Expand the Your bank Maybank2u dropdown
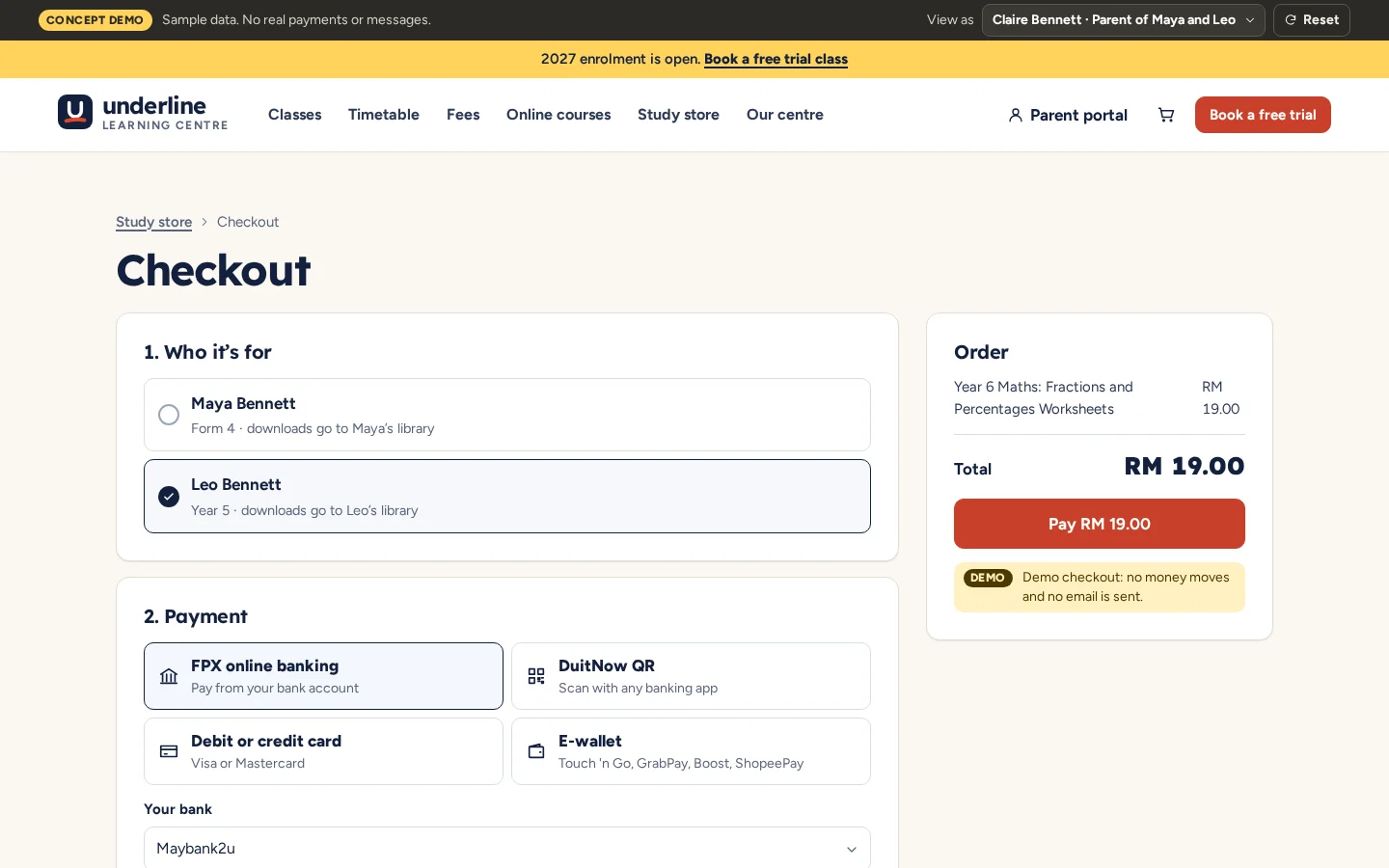1389x868 pixels. pos(507,849)
